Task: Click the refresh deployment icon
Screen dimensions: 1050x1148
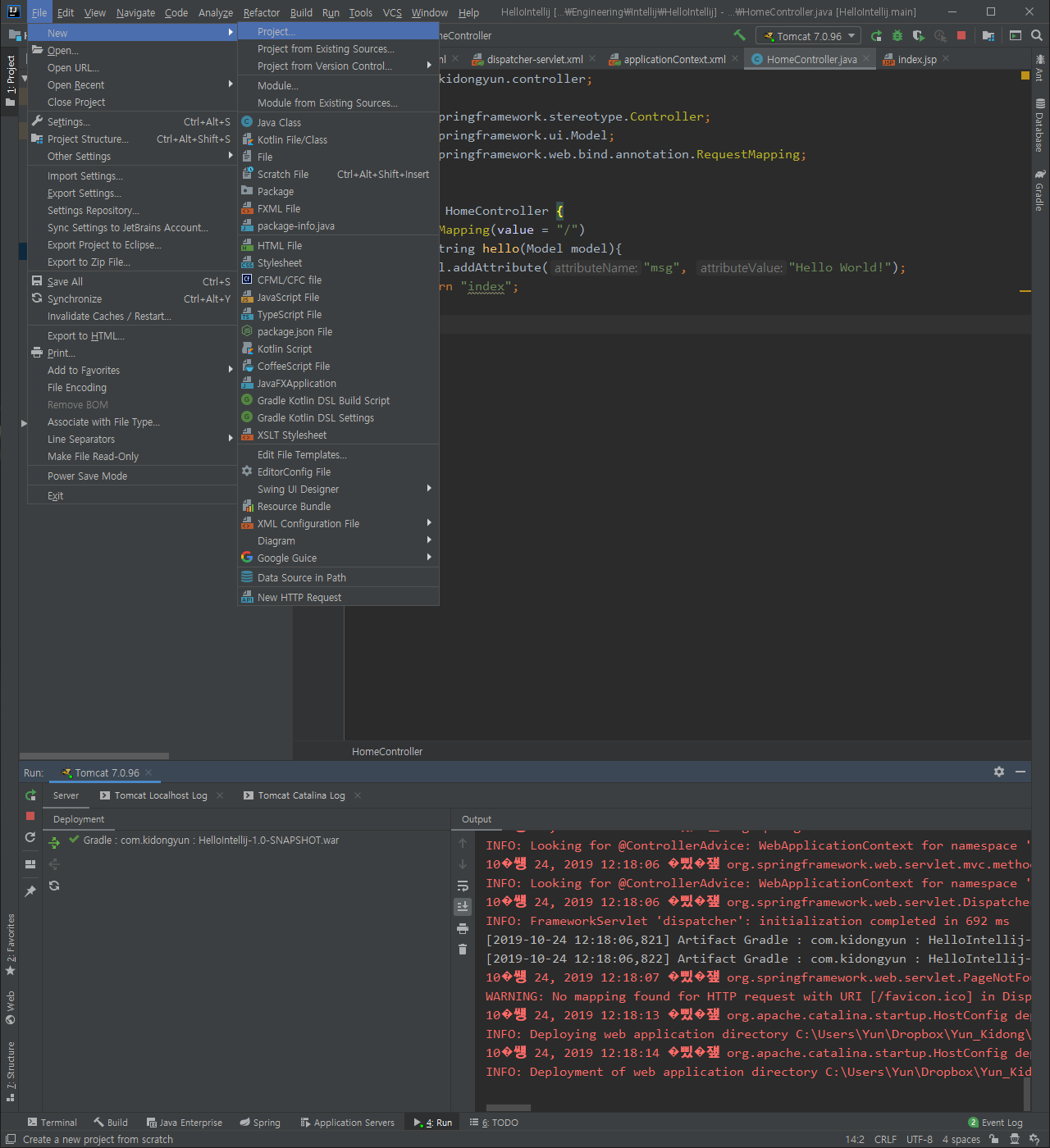Action: click(54, 886)
